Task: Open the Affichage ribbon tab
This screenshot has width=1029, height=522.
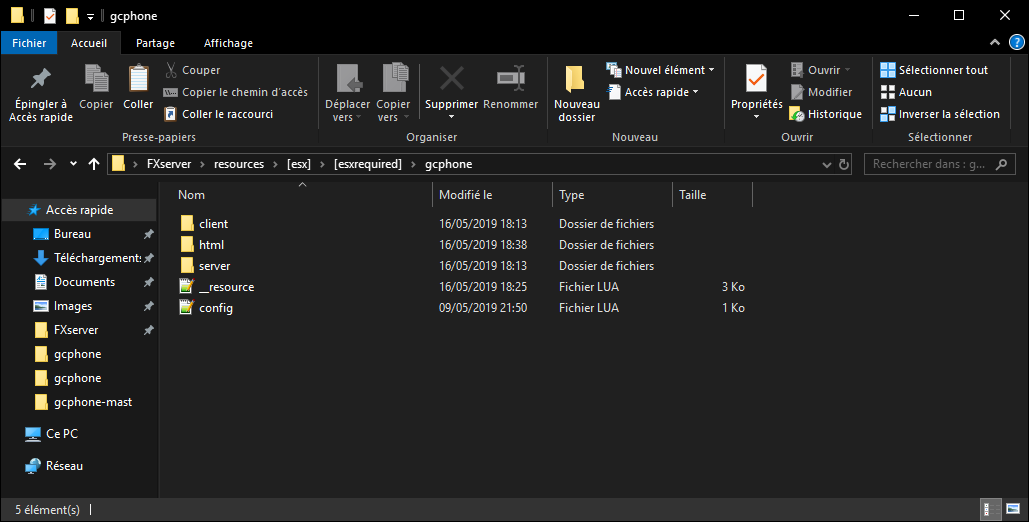Action: (x=228, y=43)
